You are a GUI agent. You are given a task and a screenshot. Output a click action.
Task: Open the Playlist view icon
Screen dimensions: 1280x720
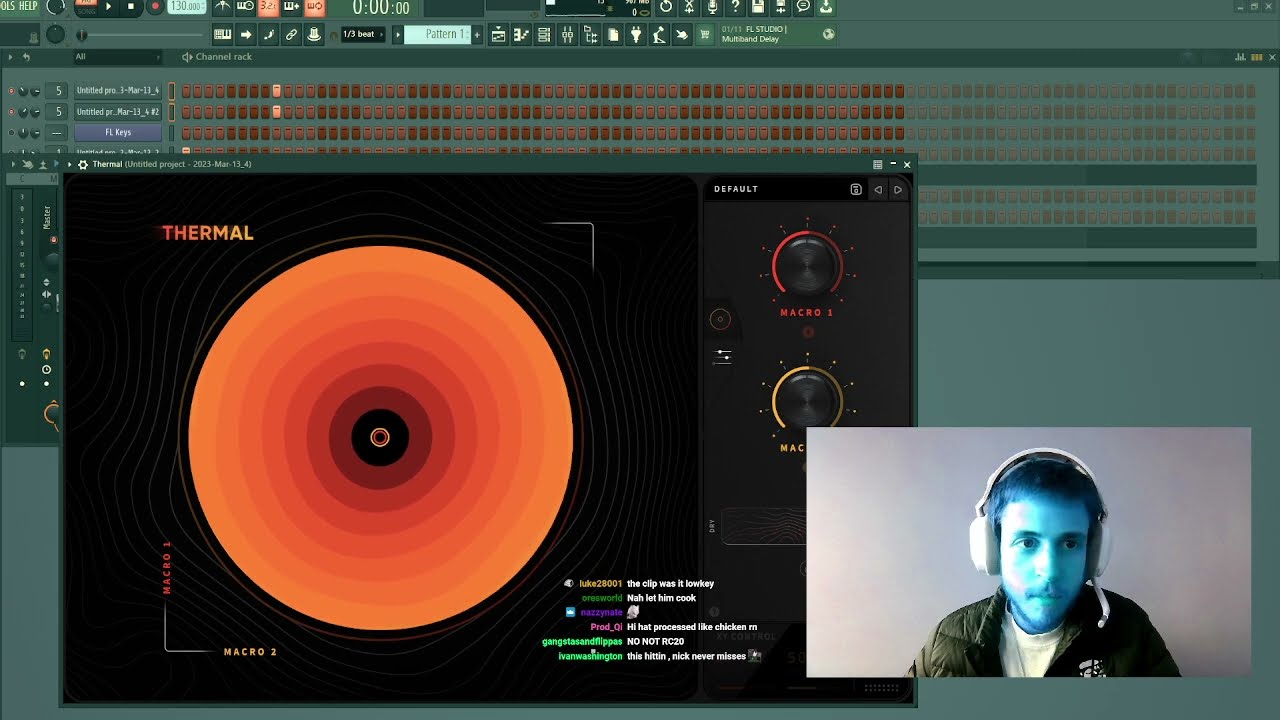click(x=498, y=34)
